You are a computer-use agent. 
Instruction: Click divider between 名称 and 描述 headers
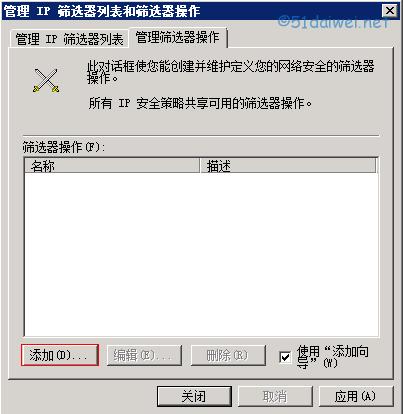point(200,166)
